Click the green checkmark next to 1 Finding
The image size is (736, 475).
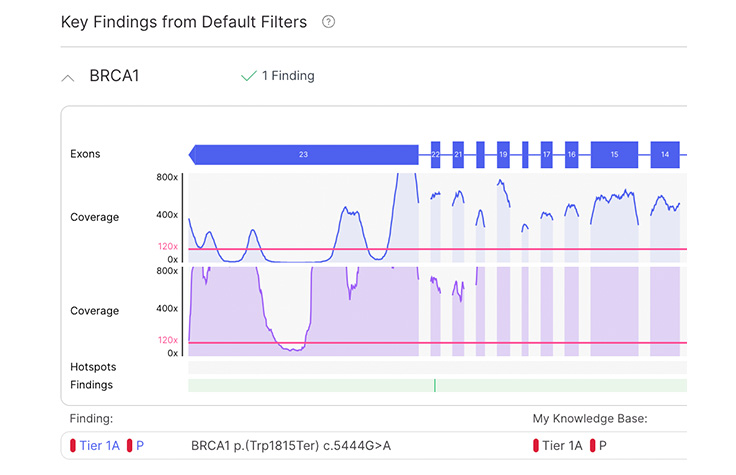coord(248,76)
